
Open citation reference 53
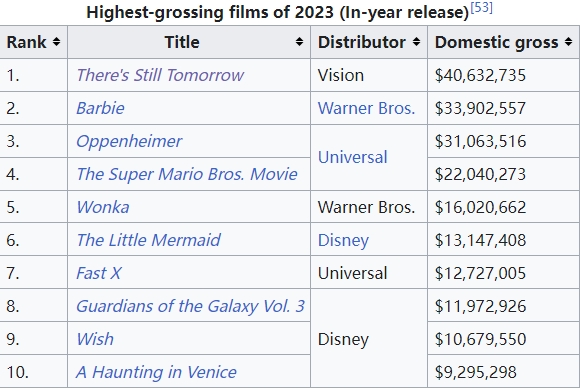pyautogui.click(x=481, y=7)
